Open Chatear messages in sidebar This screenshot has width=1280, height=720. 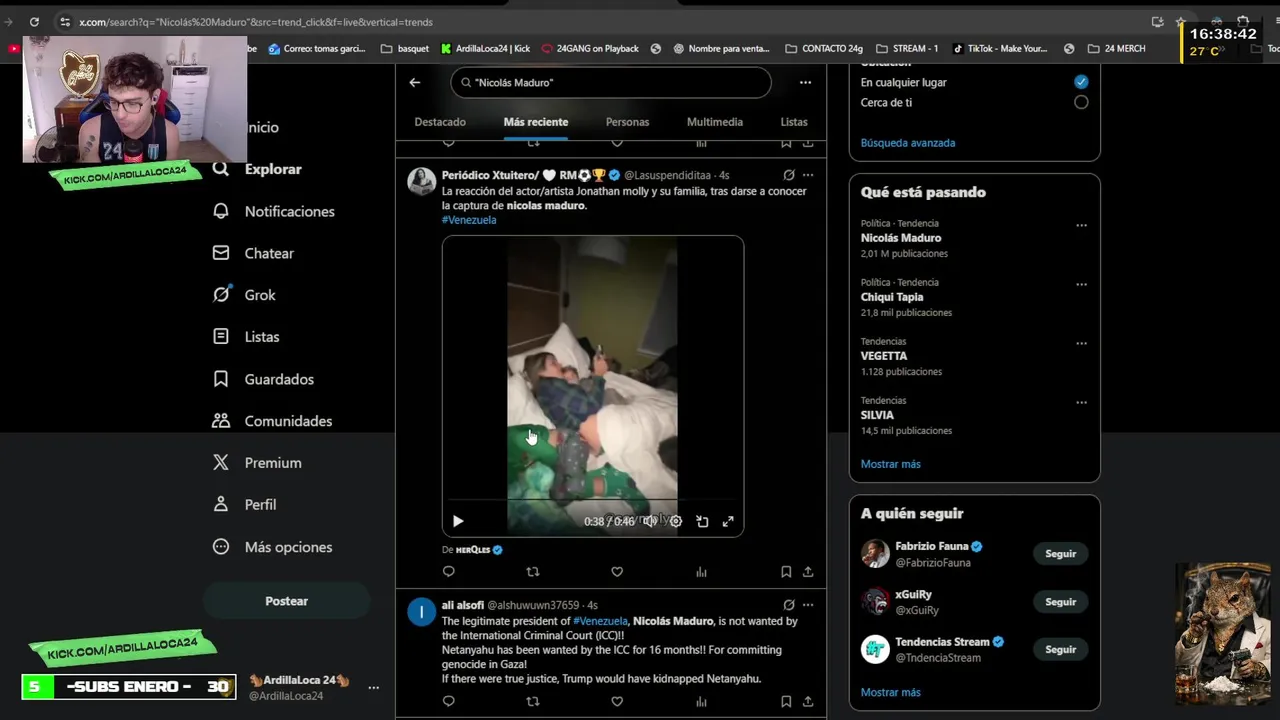pos(253,253)
